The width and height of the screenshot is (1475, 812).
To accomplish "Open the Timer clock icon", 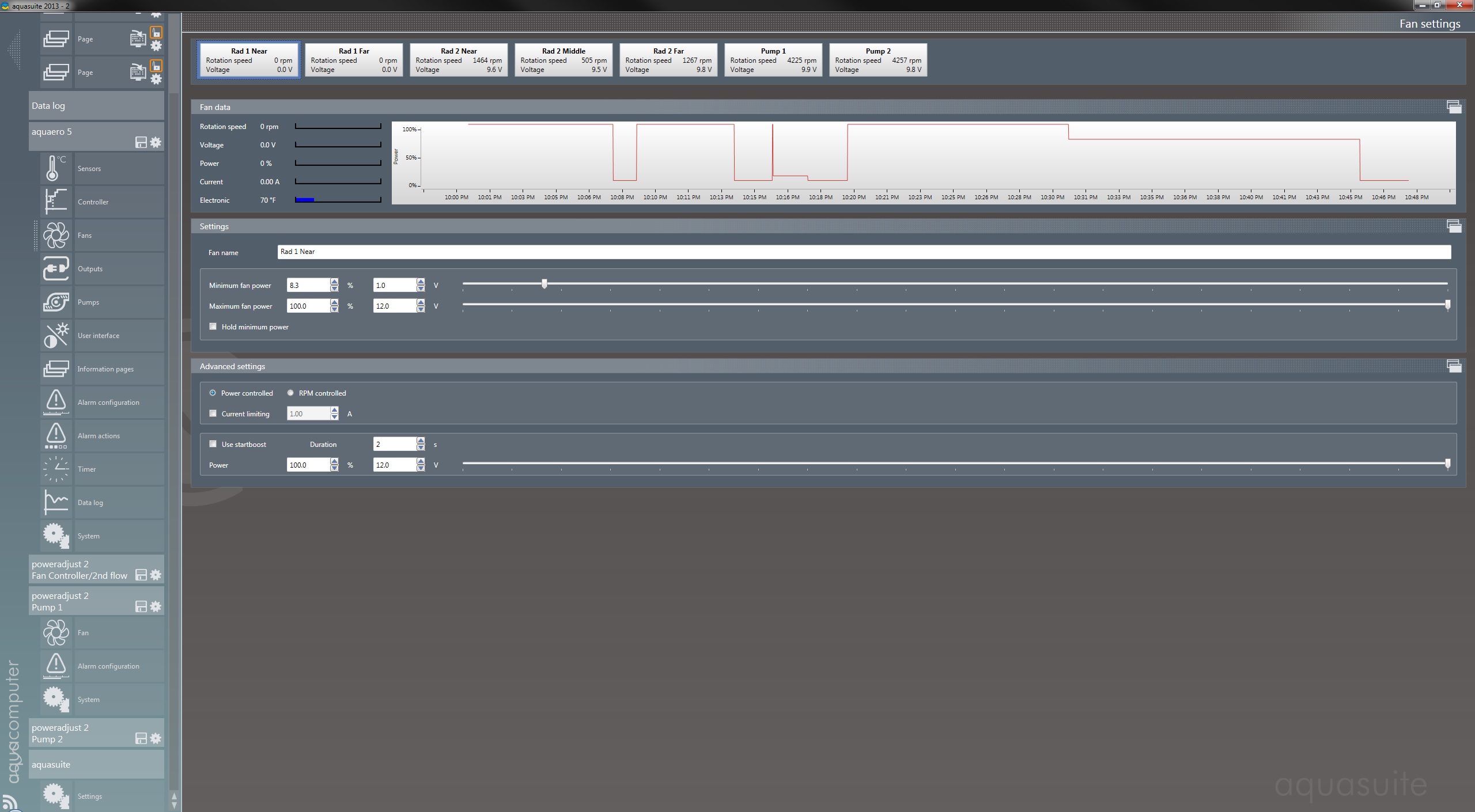I will pyautogui.click(x=56, y=469).
